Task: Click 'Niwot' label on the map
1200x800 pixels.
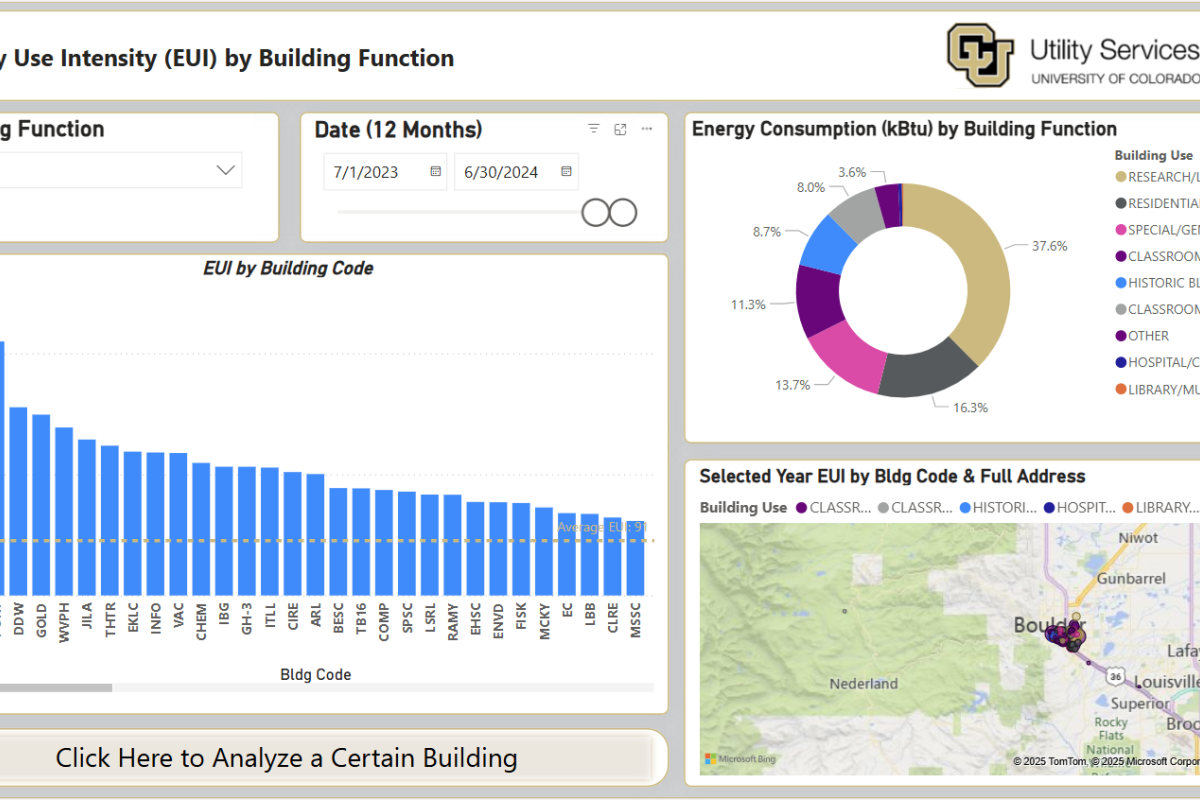Action: (x=1138, y=537)
